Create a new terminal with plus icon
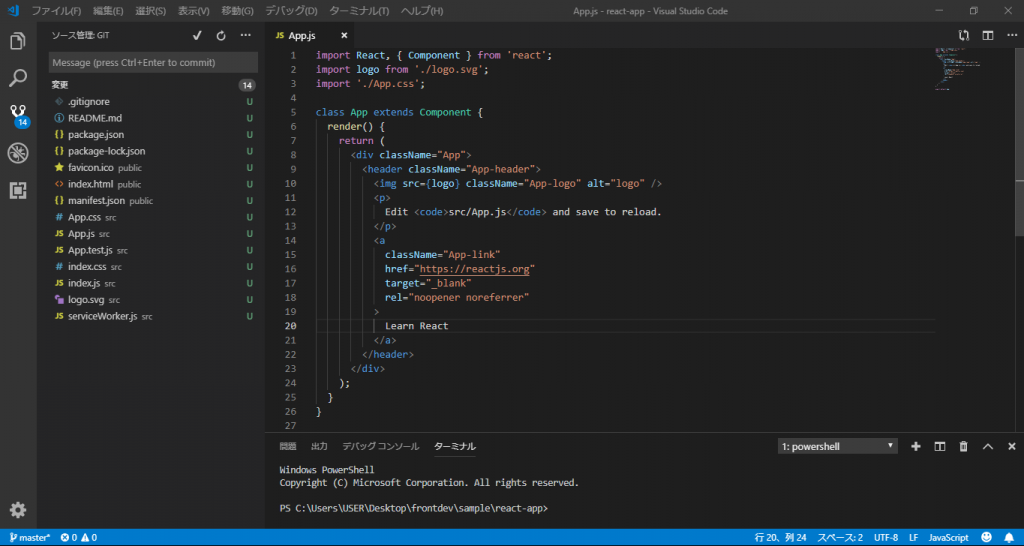The image size is (1024, 546). coord(916,447)
